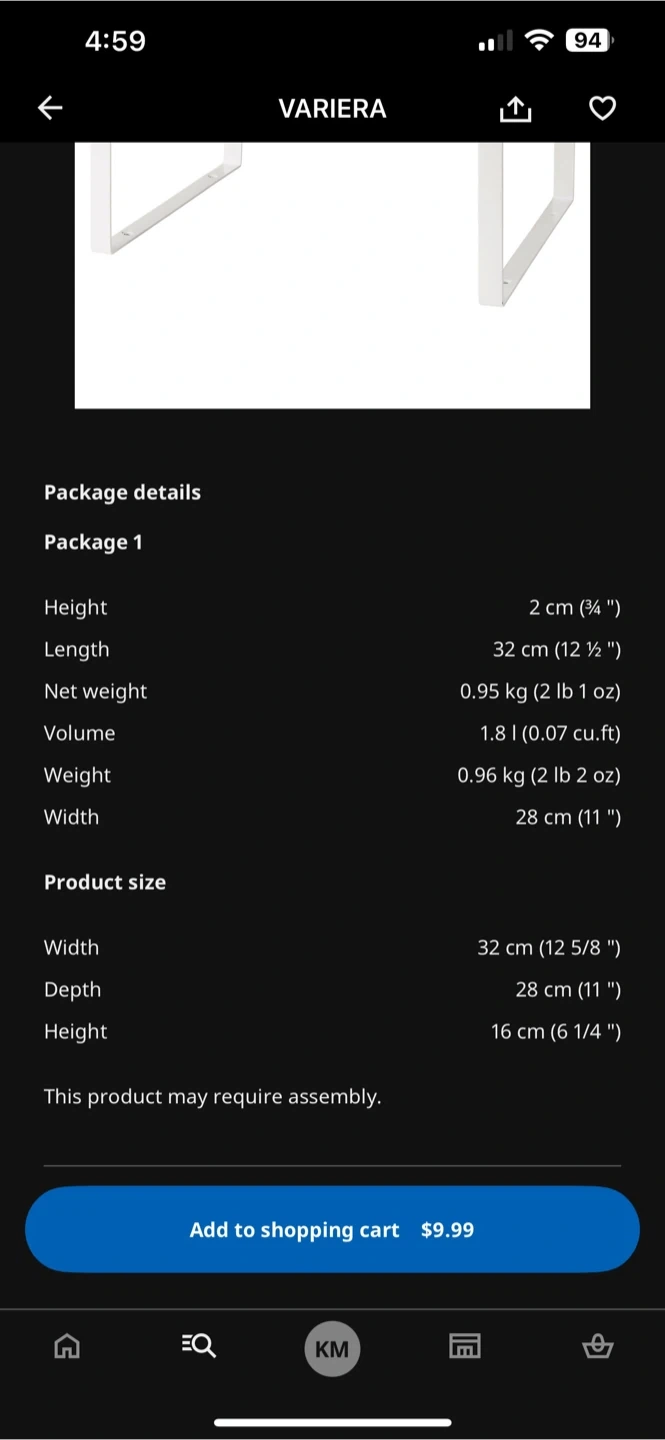The height and width of the screenshot is (1440, 665).
Task: Open the shopping basket icon
Action: coord(597,1346)
